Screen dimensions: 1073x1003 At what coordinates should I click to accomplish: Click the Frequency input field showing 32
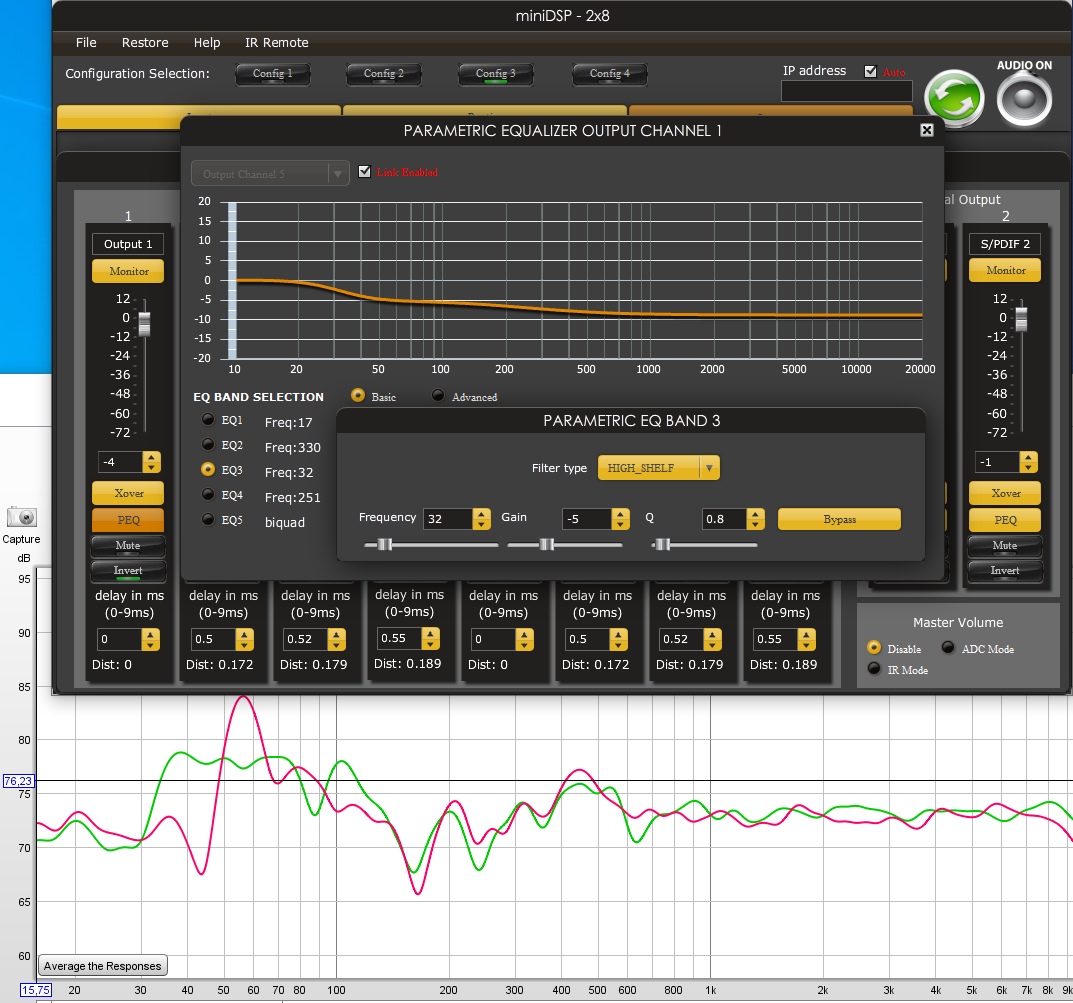coord(448,519)
